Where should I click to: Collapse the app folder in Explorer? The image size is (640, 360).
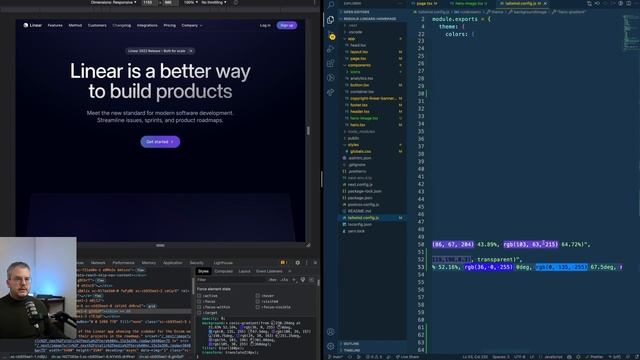click(x=351, y=39)
